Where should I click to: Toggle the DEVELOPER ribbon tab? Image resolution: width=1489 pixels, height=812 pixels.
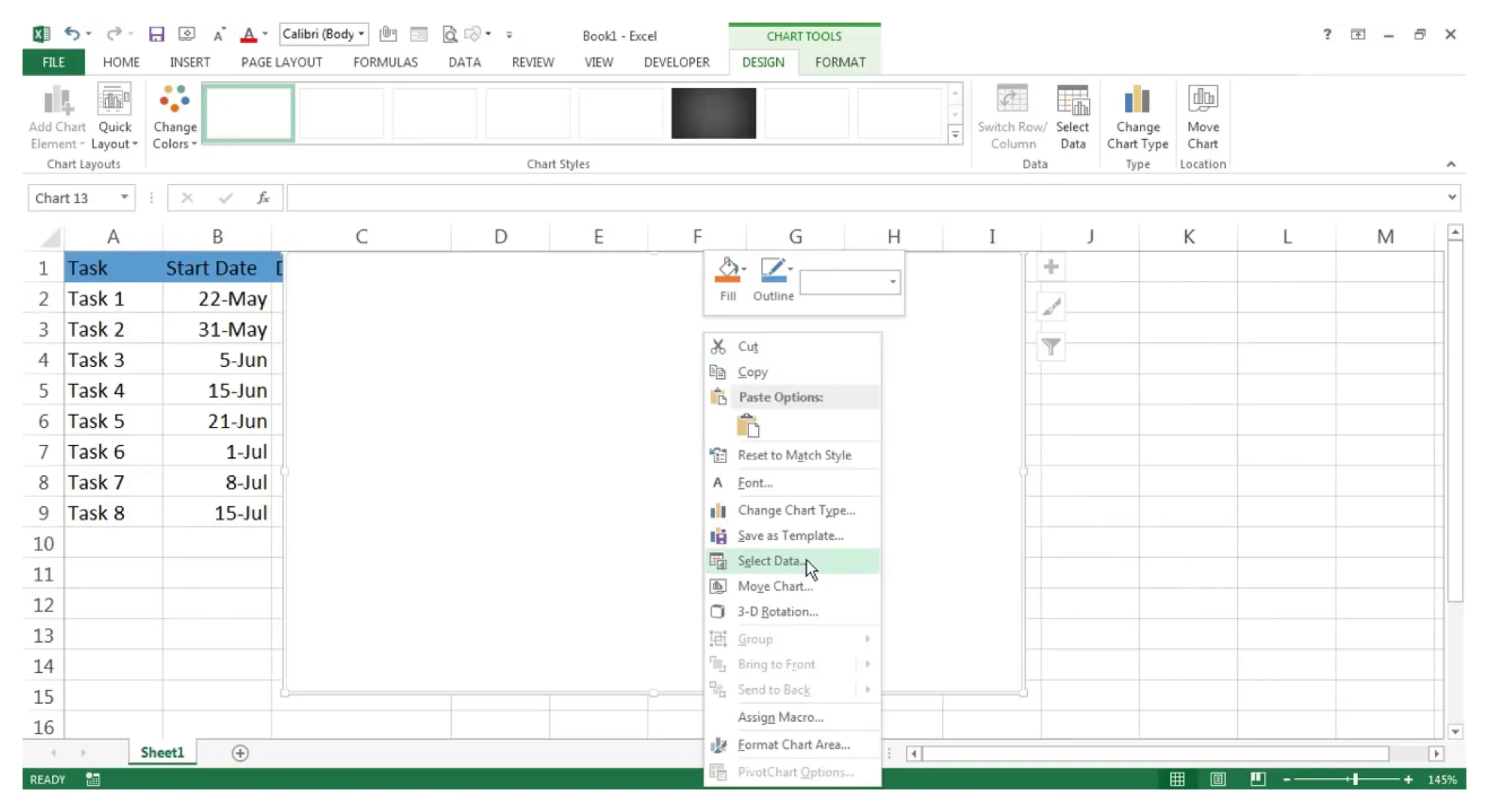pyautogui.click(x=677, y=62)
